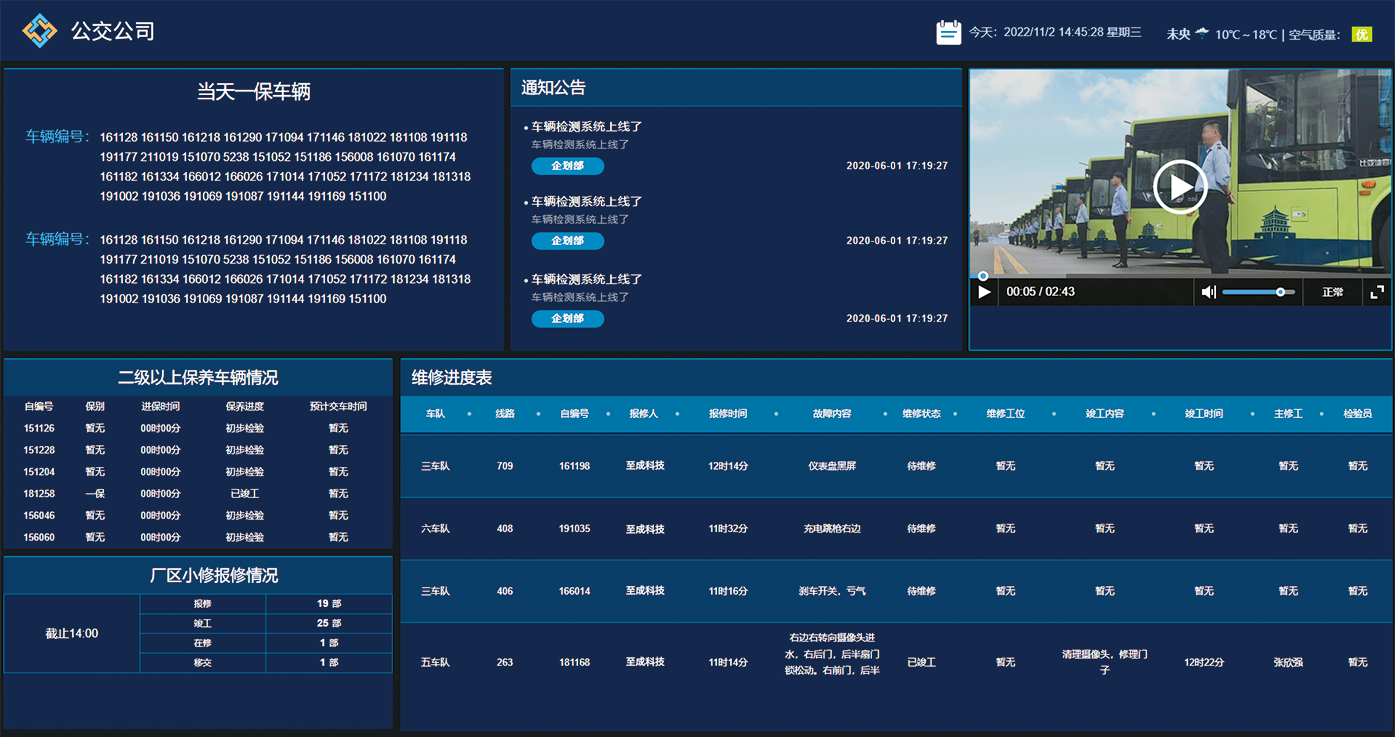Click the green air quality badge

[1361, 34]
